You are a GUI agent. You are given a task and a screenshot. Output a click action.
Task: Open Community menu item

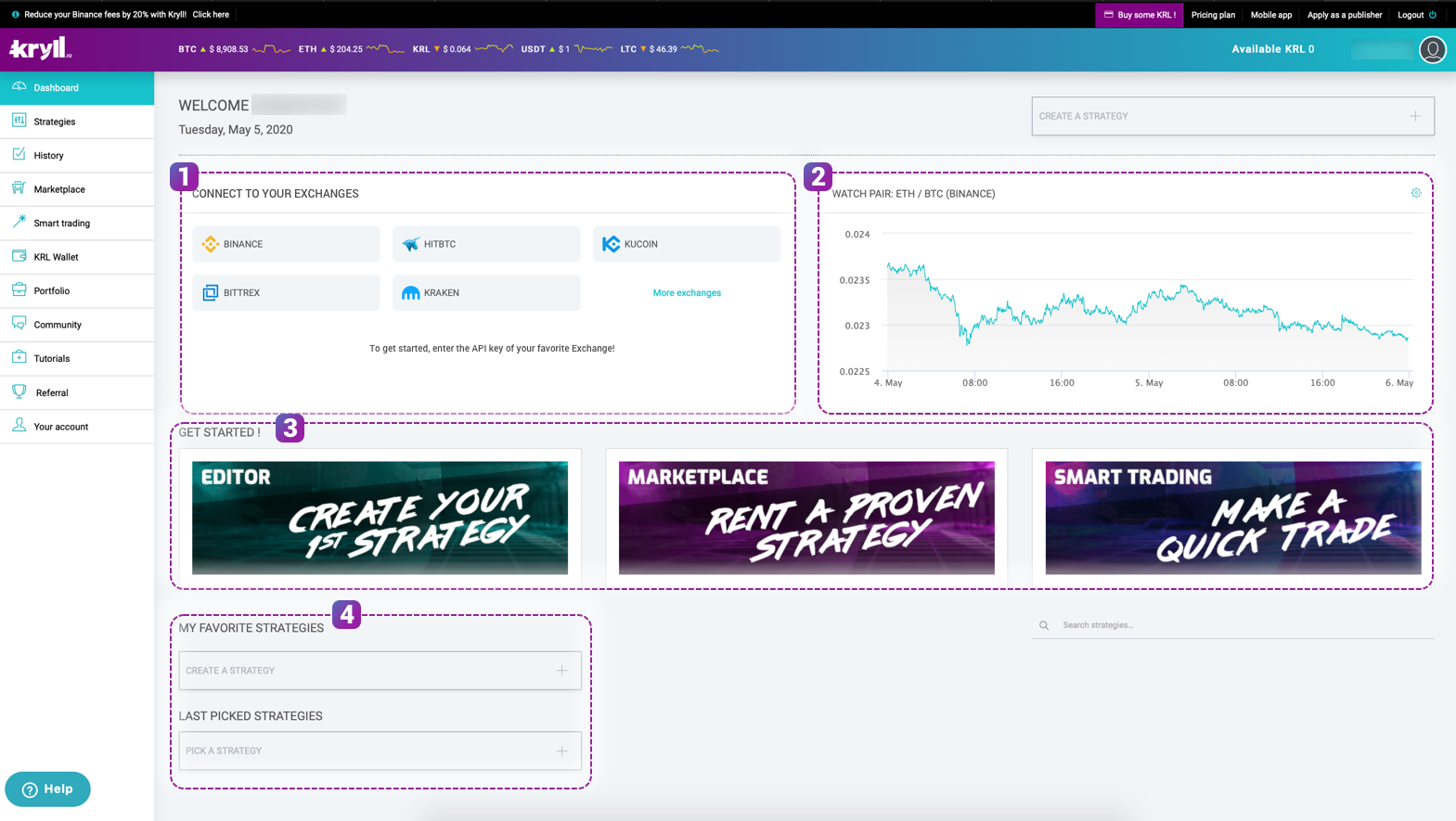77,325
